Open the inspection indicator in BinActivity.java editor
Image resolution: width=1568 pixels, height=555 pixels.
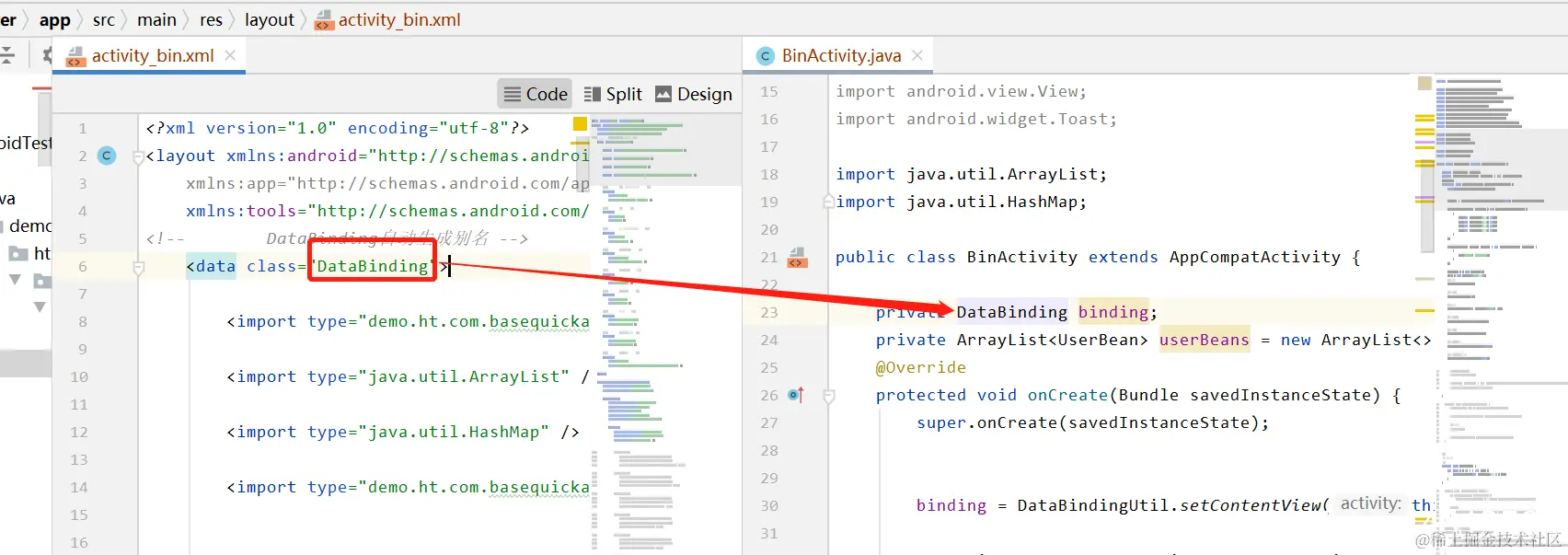1424,84
